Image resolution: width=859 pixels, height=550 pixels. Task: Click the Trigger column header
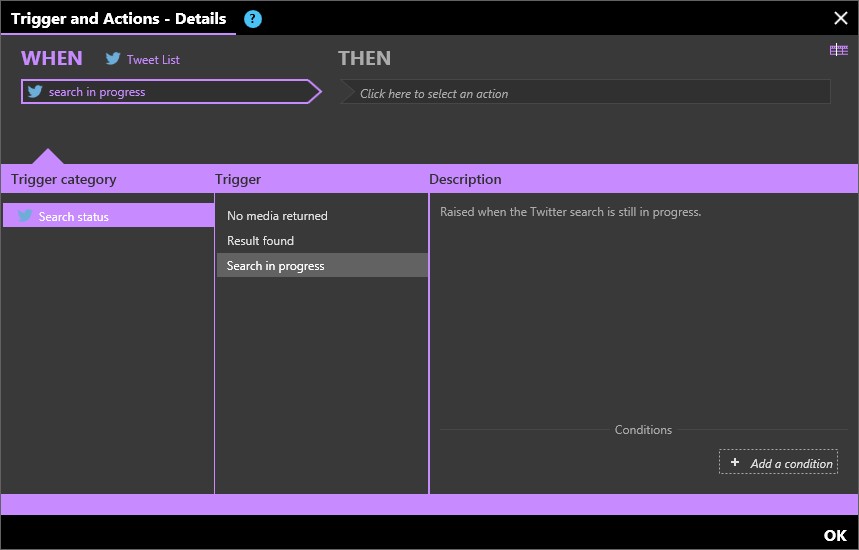[x=238, y=179]
